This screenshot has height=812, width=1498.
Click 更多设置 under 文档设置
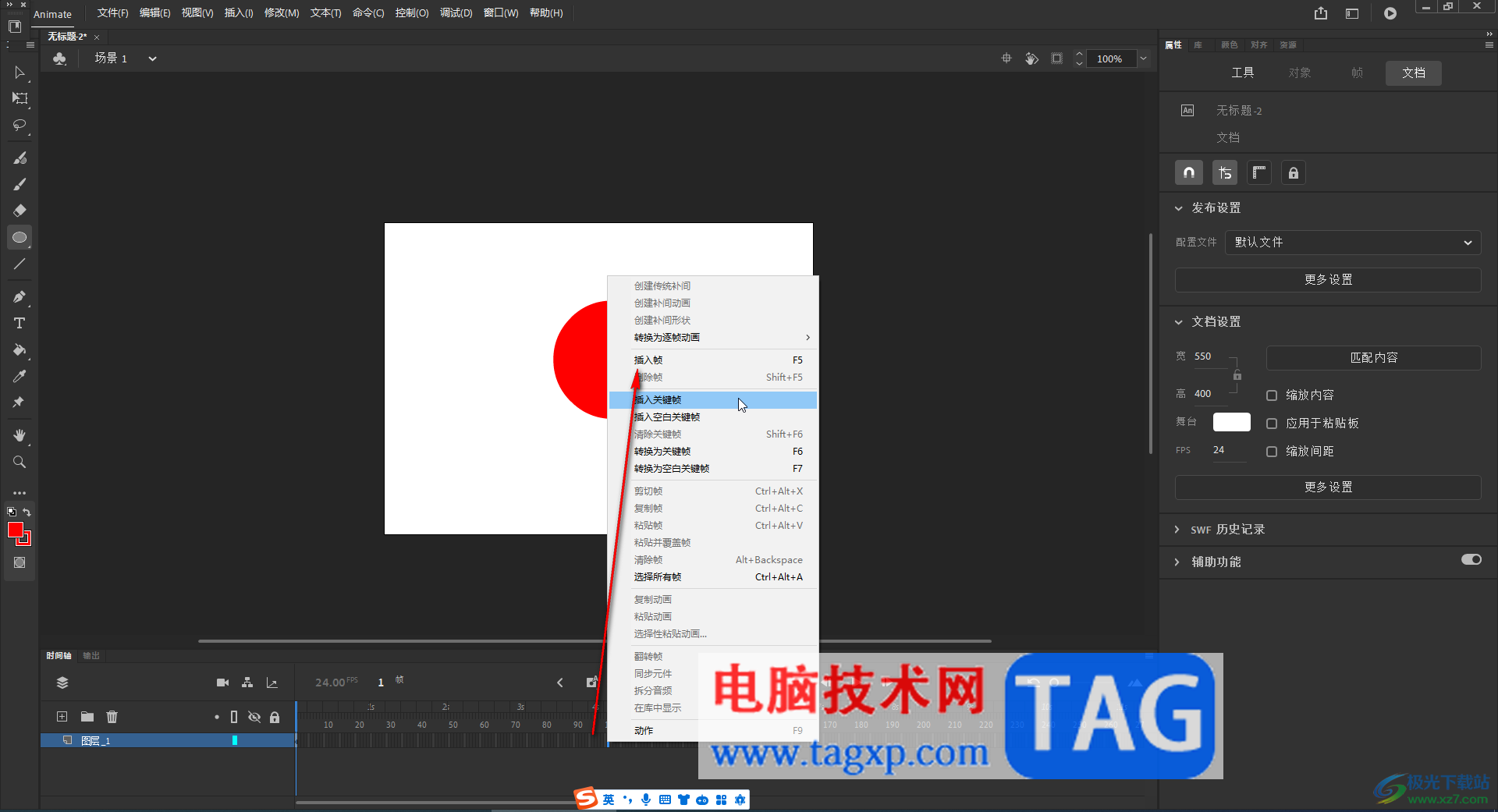(x=1328, y=488)
